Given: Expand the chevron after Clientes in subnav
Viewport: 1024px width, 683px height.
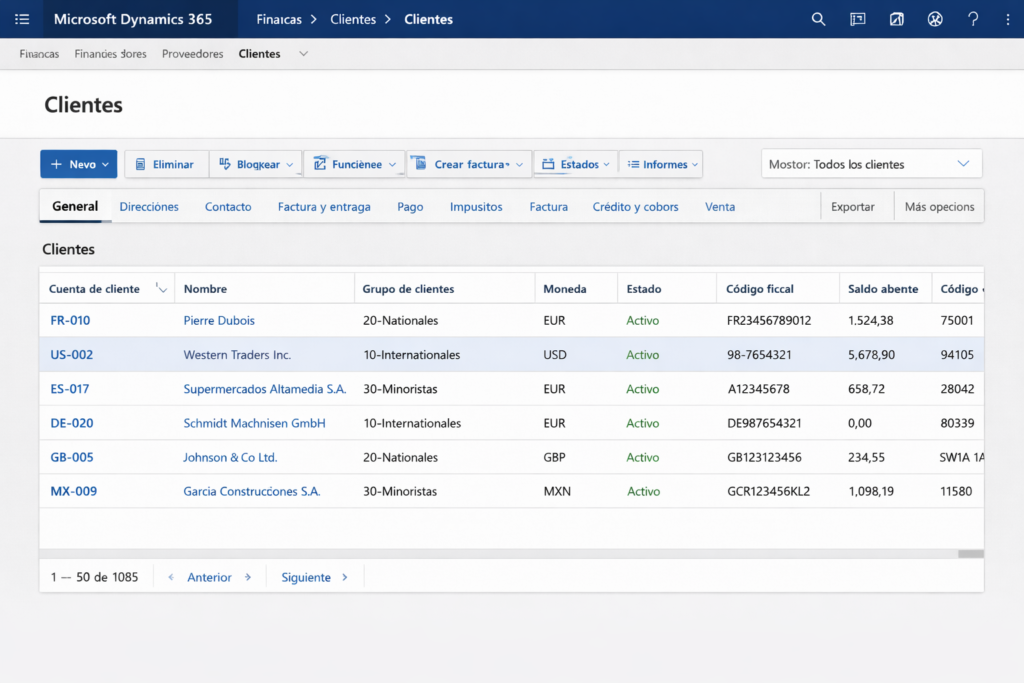Looking at the screenshot, I should point(303,54).
